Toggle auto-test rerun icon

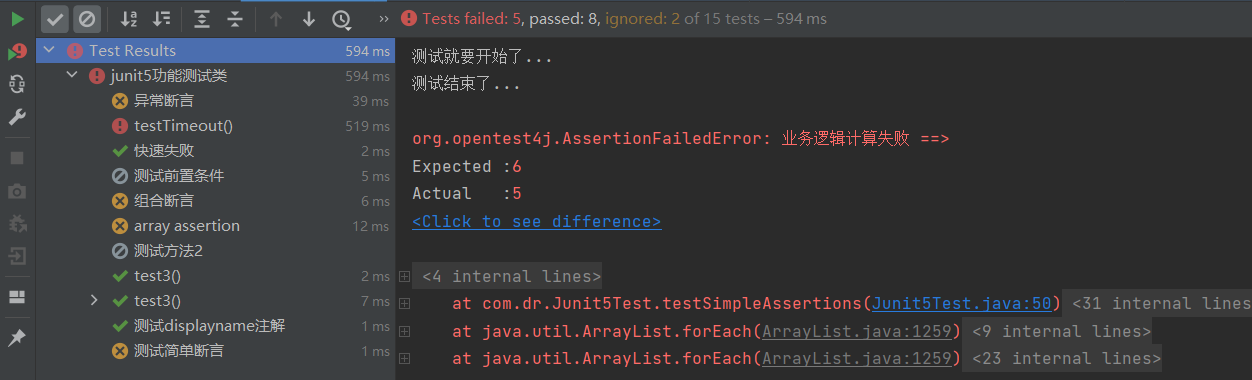point(17,85)
